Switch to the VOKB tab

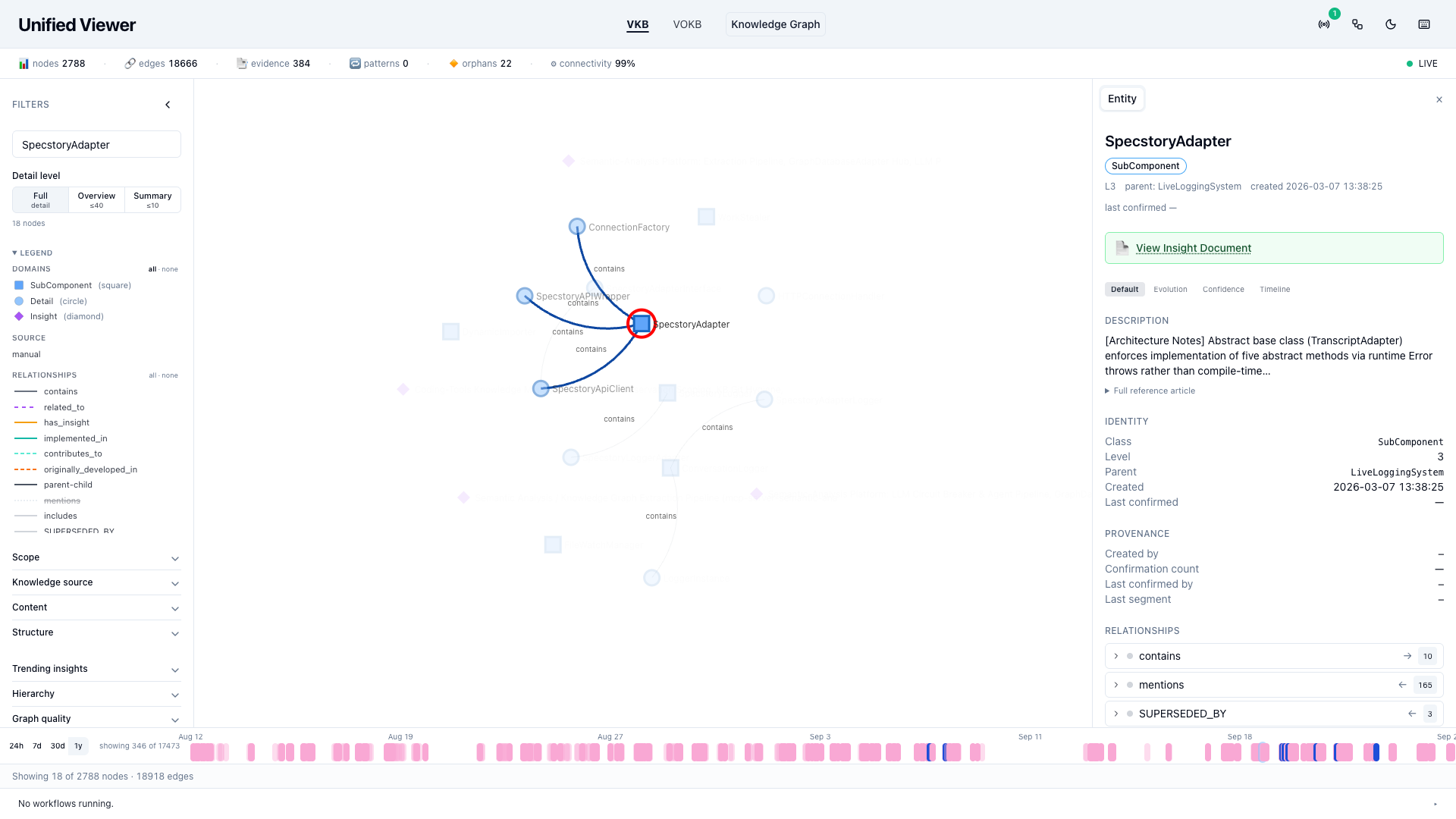(x=687, y=24)
